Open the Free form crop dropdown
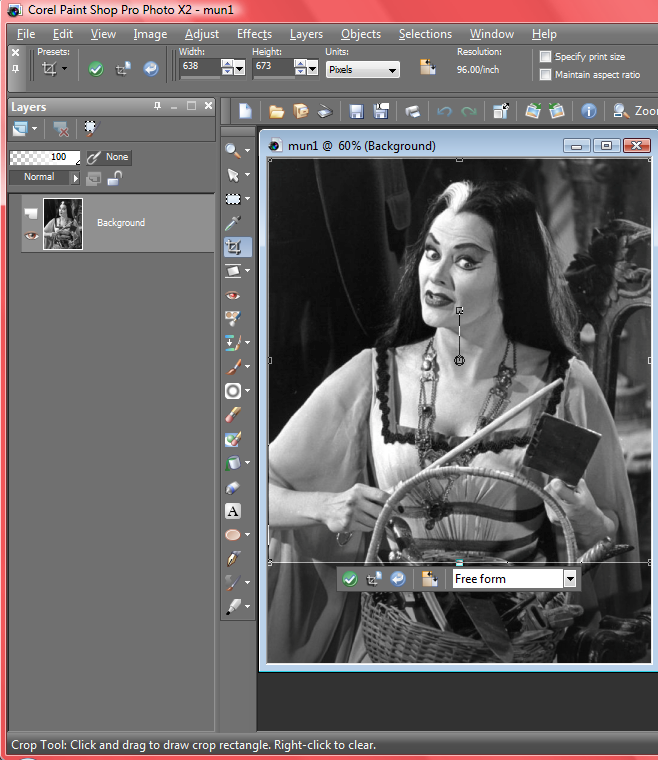 click(570, 579)
